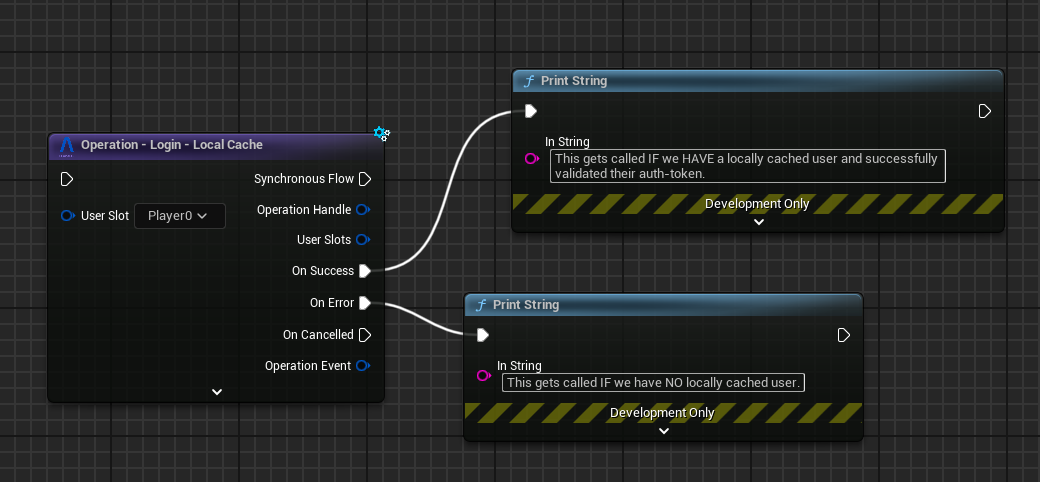
Task: Select the Operation - Login - Local Cache node title
Action: pos(171,145)
